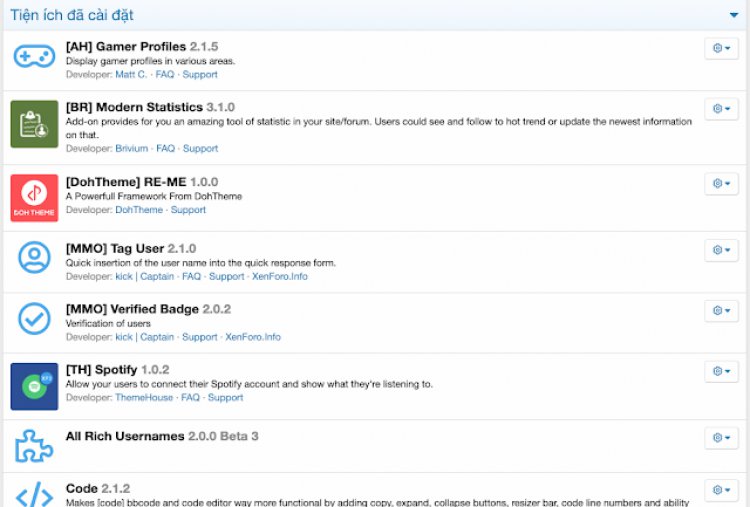
Task: Click the DohTheme red logo icon
Action: [x=34, y=198]
